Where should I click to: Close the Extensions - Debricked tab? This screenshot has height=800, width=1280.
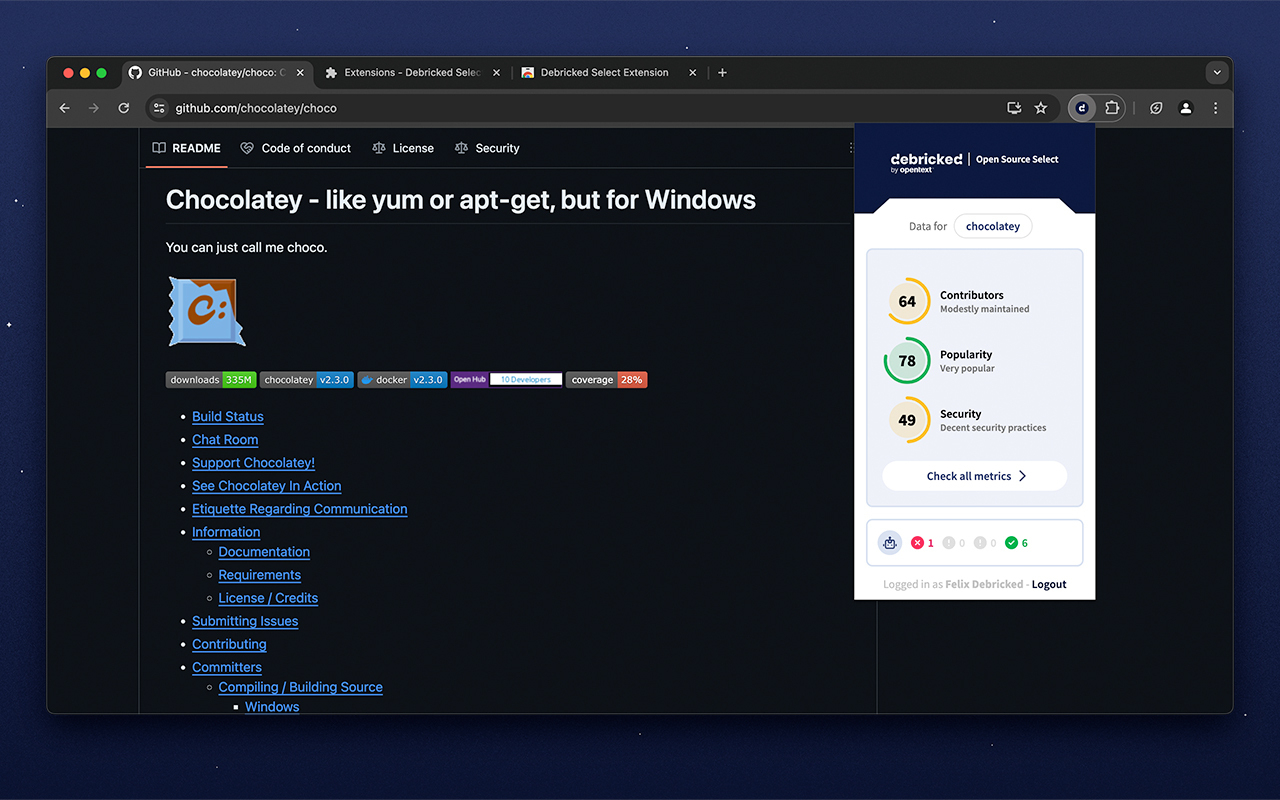(497, 73)
